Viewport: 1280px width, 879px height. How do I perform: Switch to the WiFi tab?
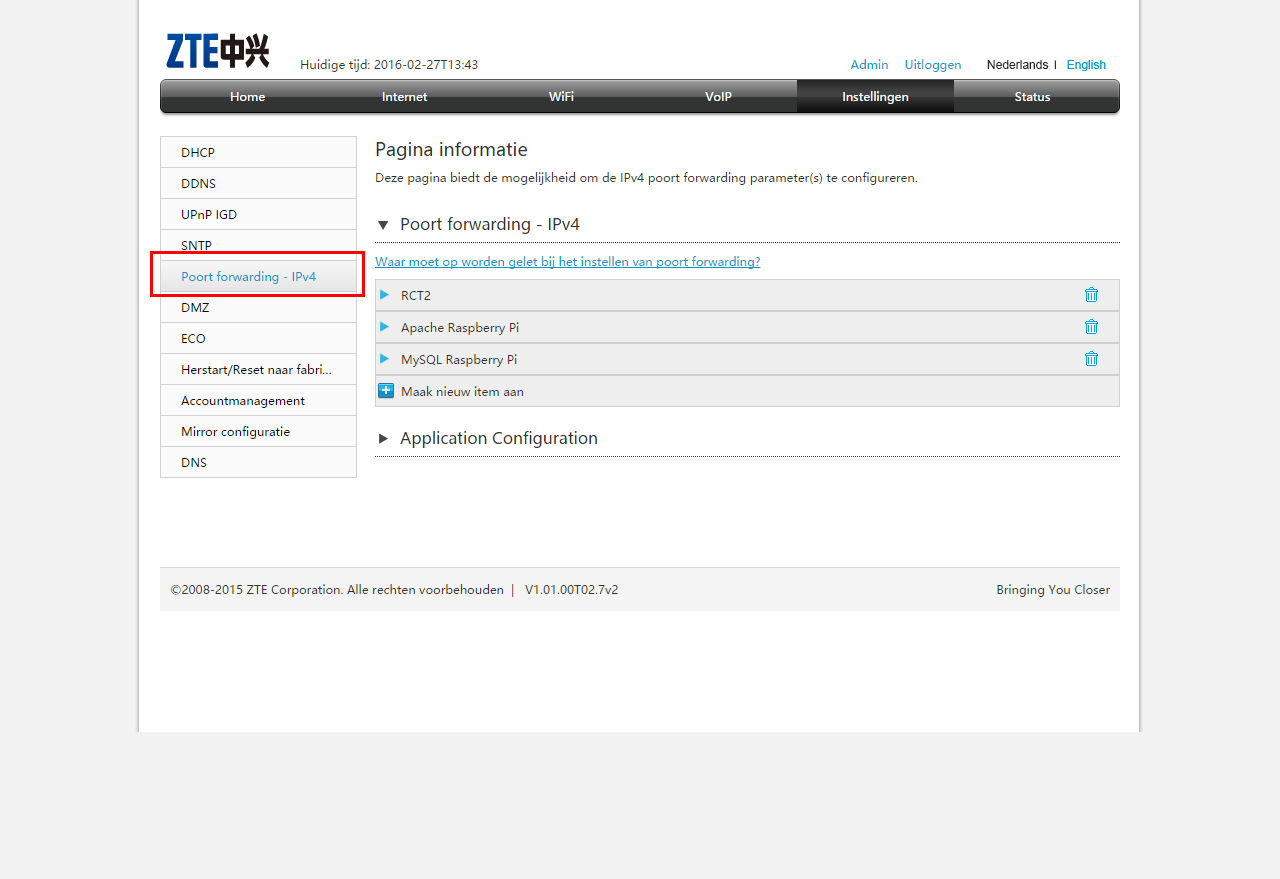coord(561,97)
